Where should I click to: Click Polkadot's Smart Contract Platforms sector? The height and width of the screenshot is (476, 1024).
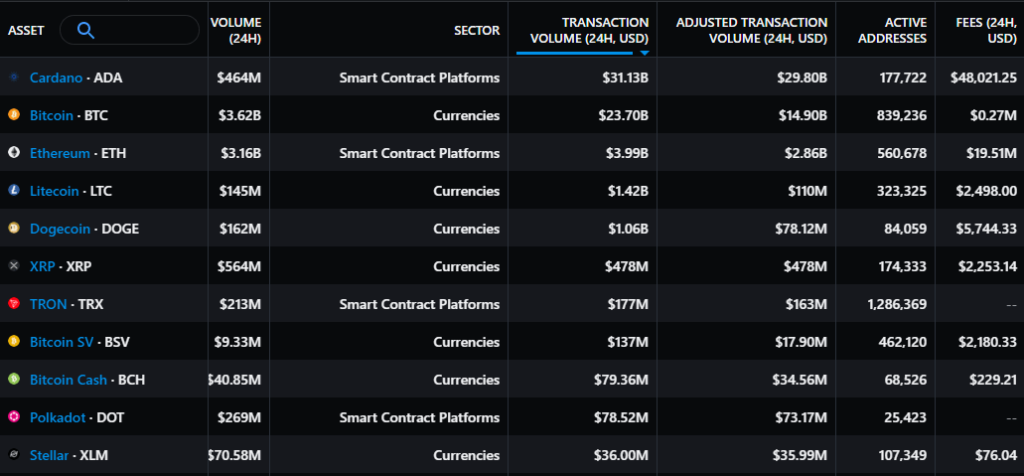click(419, 418)
